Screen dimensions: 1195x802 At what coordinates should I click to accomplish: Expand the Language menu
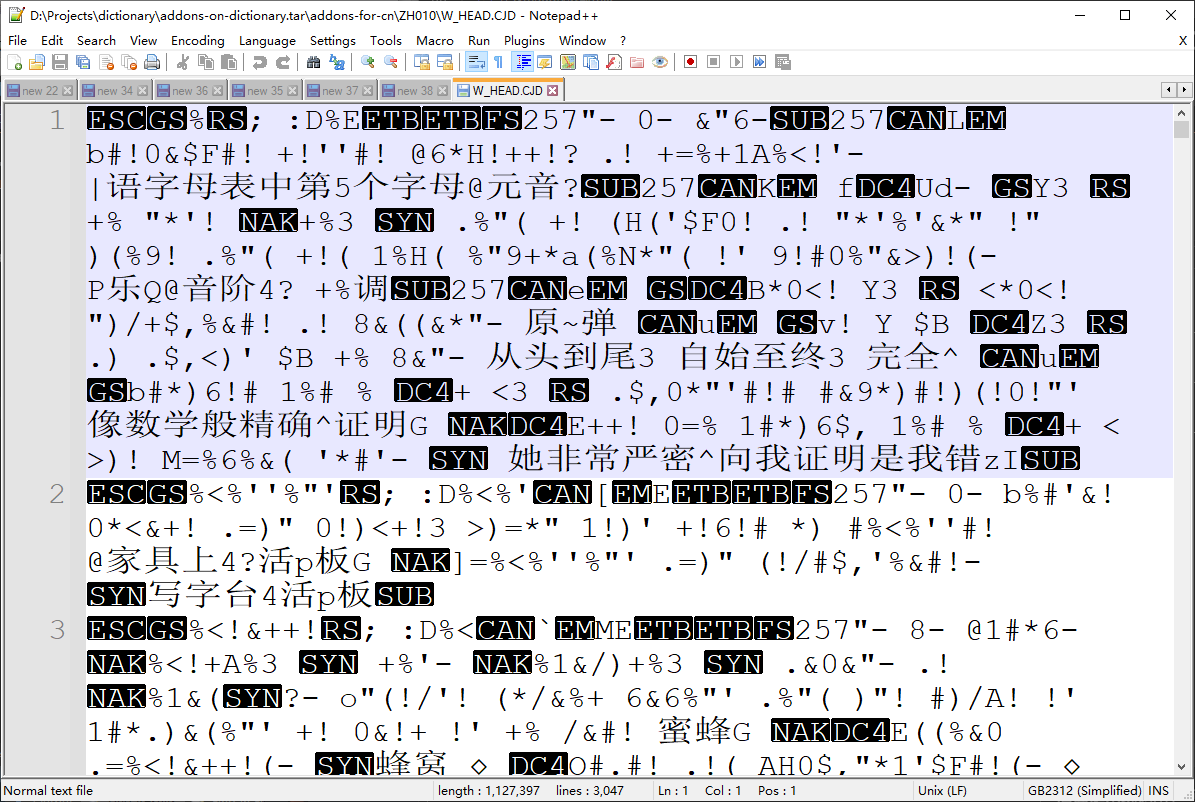point(267,40)
